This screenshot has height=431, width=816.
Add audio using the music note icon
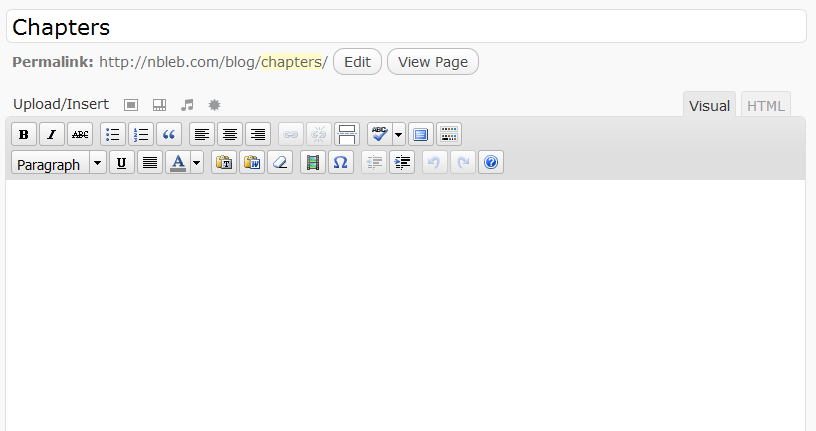[x=187, y=105]
